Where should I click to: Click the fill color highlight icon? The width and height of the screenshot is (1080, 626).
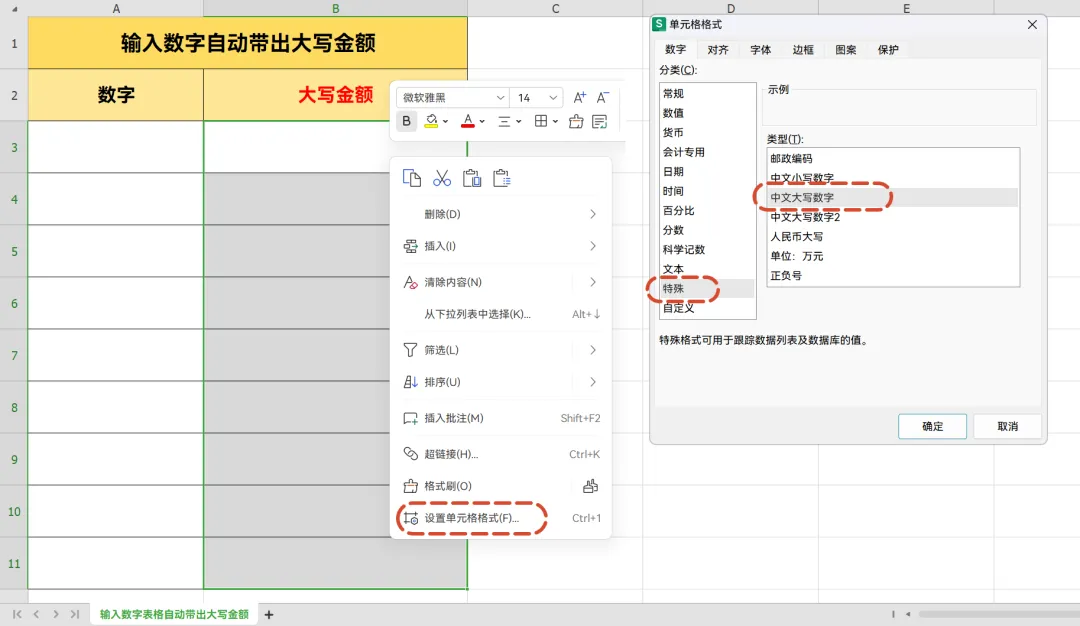pyautogui.click(x=431, y=121)
